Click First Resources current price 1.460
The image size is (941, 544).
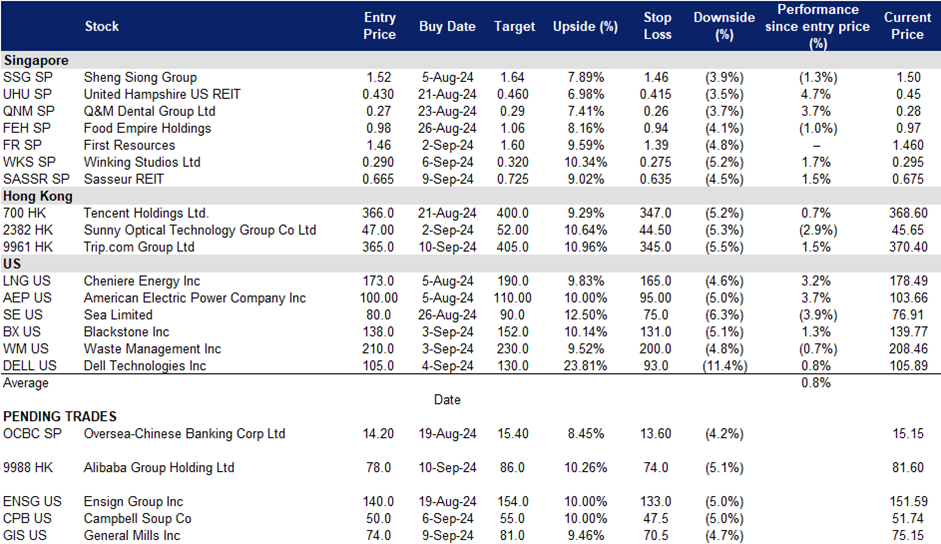point(908,145)
